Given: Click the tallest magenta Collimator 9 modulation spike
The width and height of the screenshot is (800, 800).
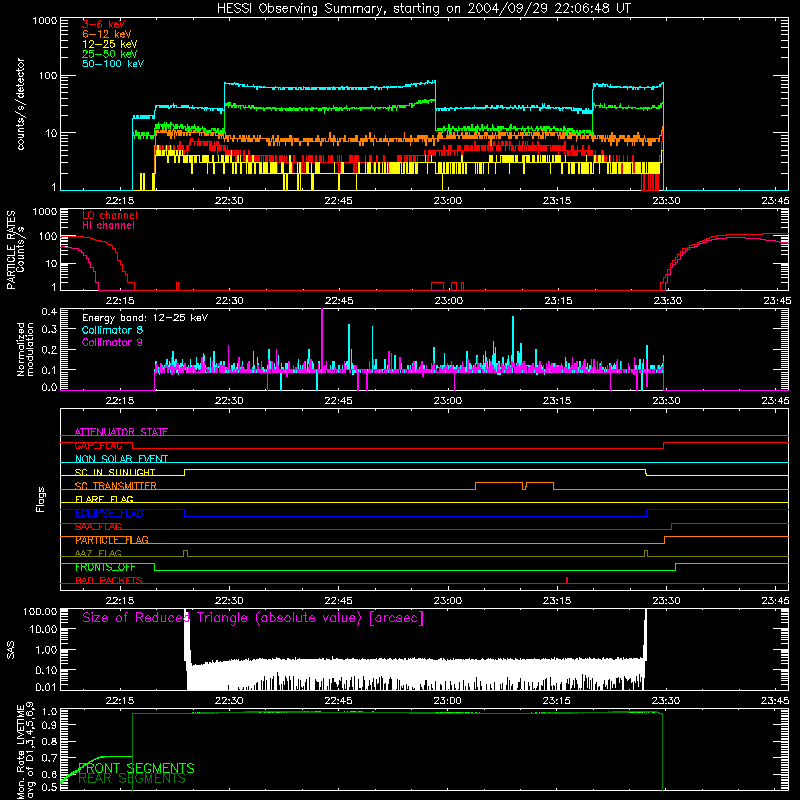Looking at the screenshot, I should [x=322, y=338].
